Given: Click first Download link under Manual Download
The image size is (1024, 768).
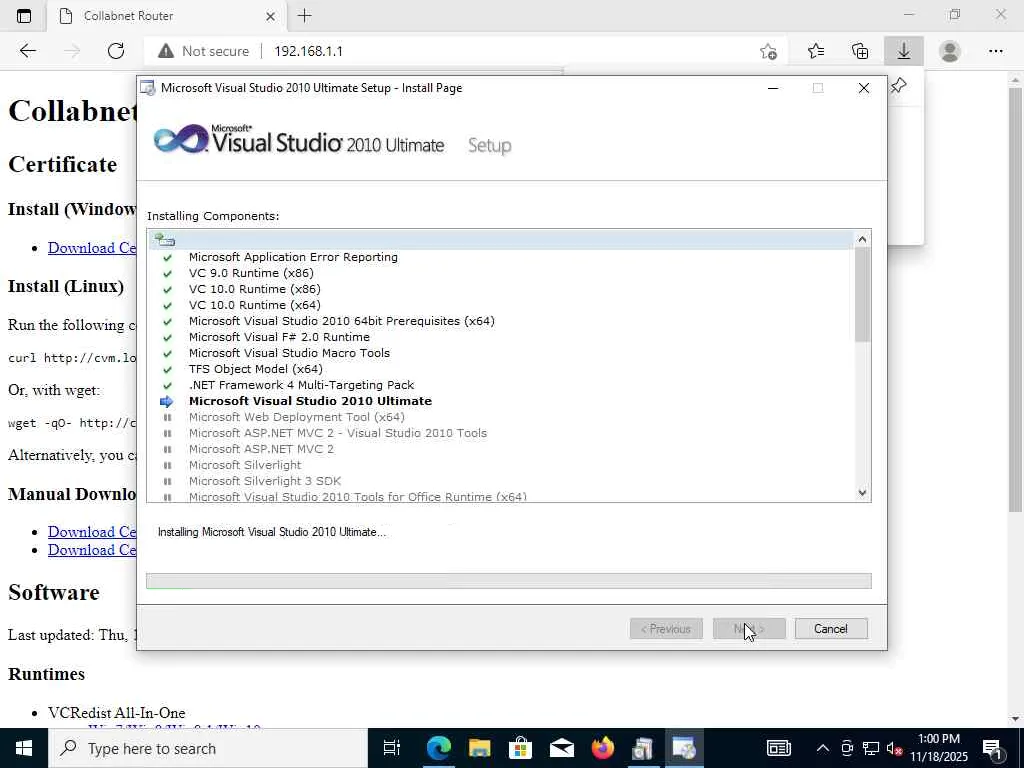Looking at the screenshot, I should (91, 532).
